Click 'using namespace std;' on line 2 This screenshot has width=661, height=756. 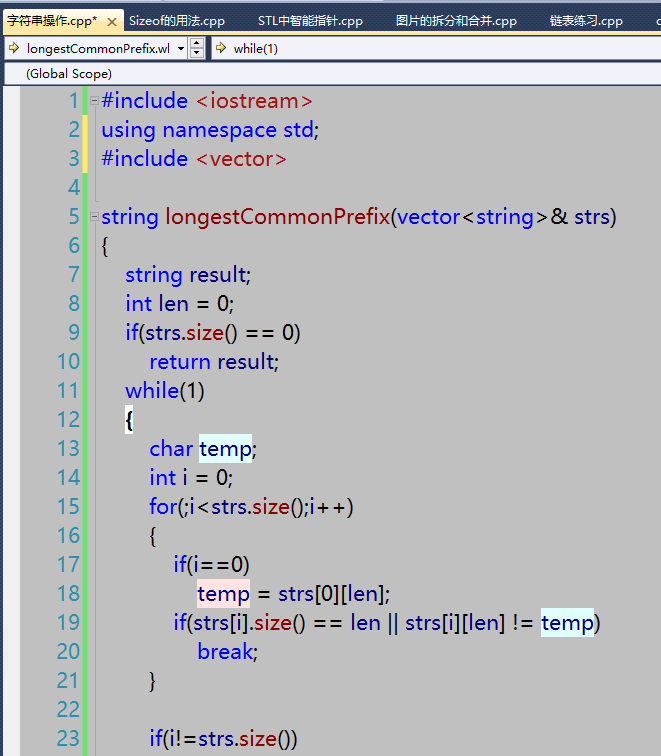[x=210, y=130]
